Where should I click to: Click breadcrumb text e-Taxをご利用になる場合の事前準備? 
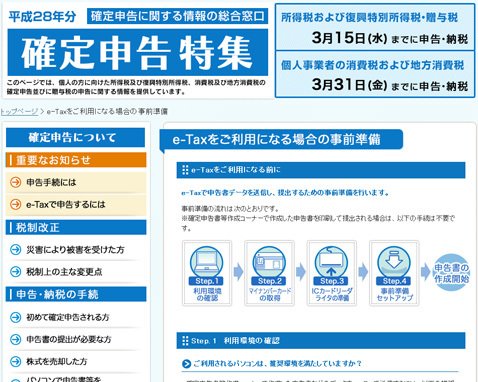tap(107, 111)
